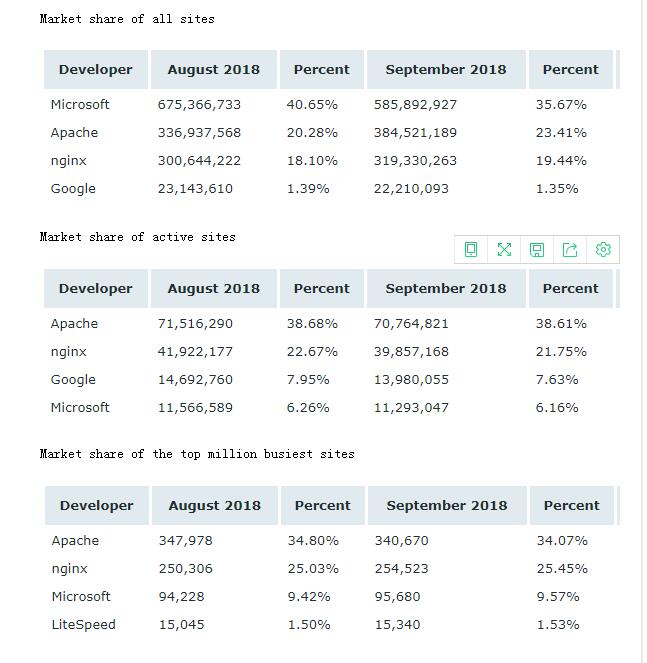The width and height of the screenshot is (647, 663).
Task: Select the LiteSpeed developer cell
Action: click(84, 625)
